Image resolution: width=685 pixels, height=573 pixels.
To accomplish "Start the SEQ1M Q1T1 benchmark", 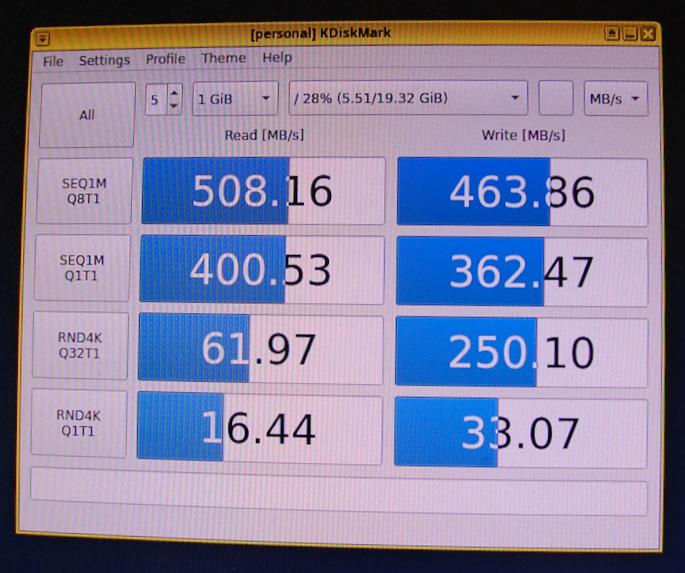I will pyautogui.click(x=82, y=268).
